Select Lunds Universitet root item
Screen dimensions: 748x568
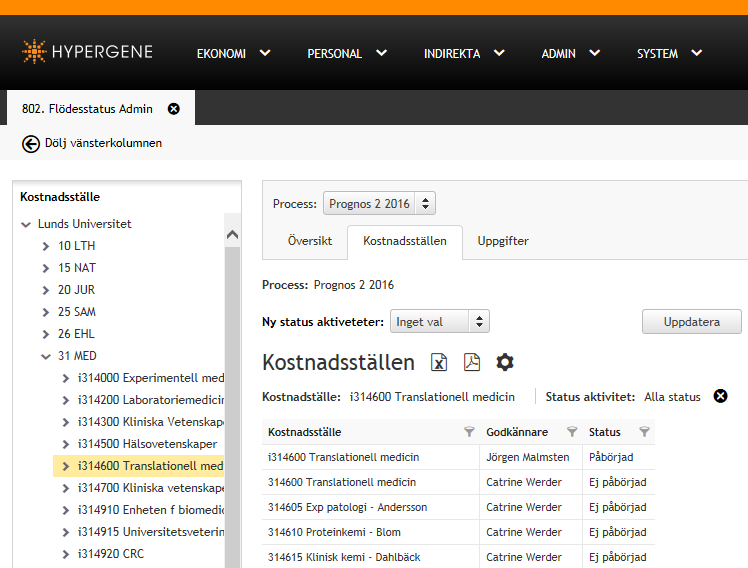coord(84,224)
